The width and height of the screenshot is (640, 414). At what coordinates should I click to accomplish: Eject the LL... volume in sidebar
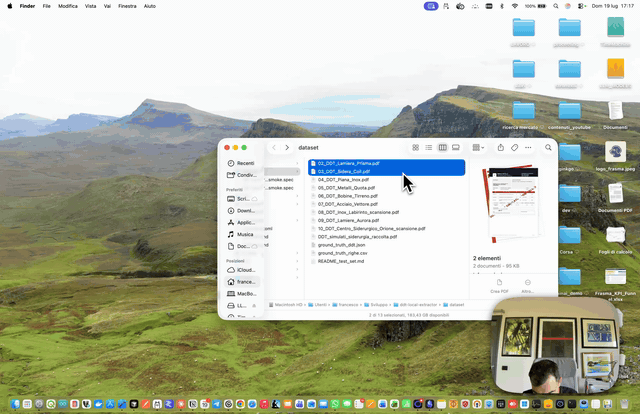[254, 305]
